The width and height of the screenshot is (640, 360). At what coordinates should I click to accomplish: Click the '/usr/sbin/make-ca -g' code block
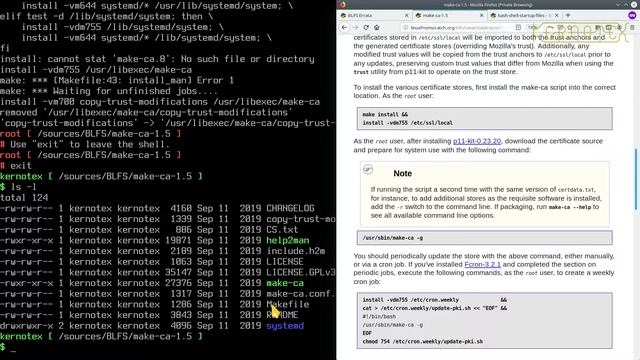coord(484,238)
